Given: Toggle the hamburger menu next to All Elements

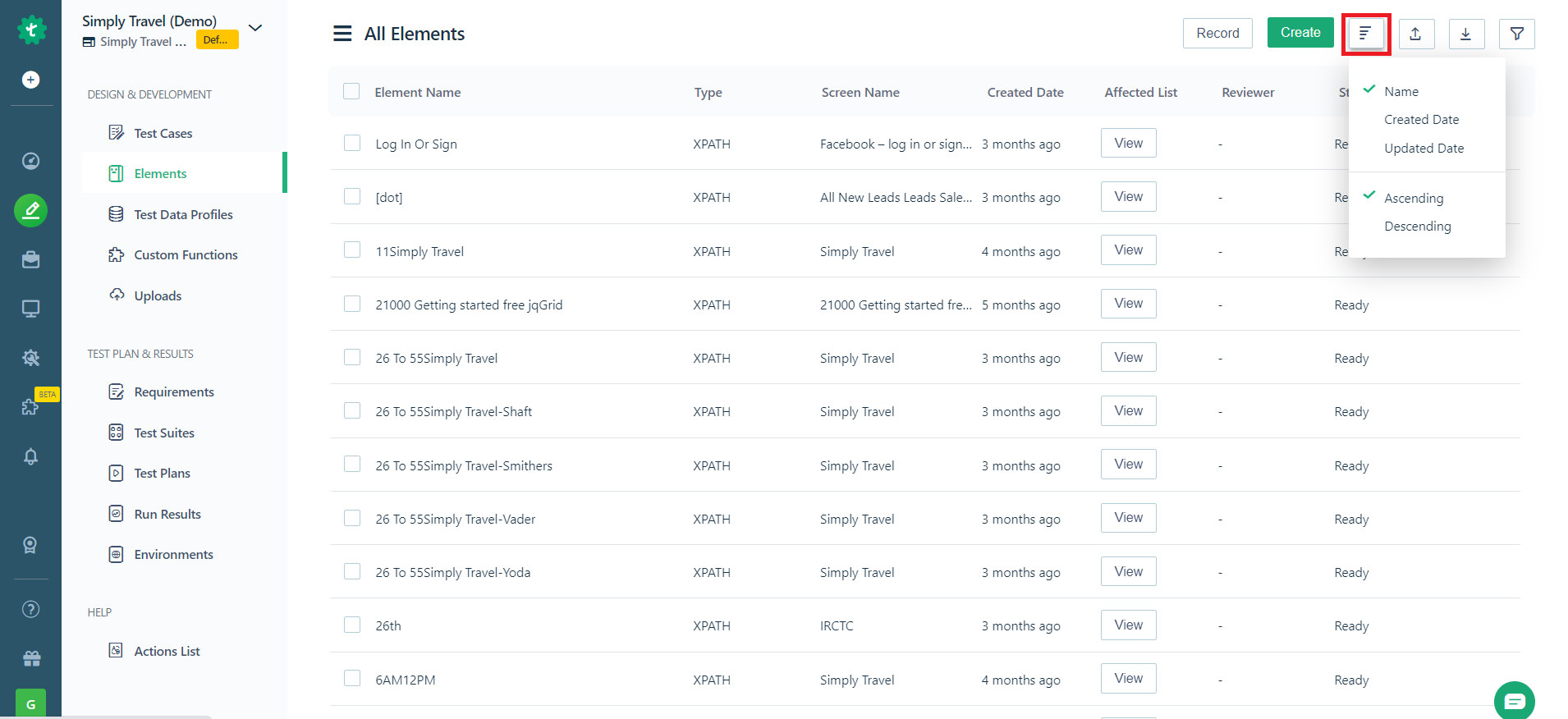Looking at the screenshot, I should [x=342, y=34].
